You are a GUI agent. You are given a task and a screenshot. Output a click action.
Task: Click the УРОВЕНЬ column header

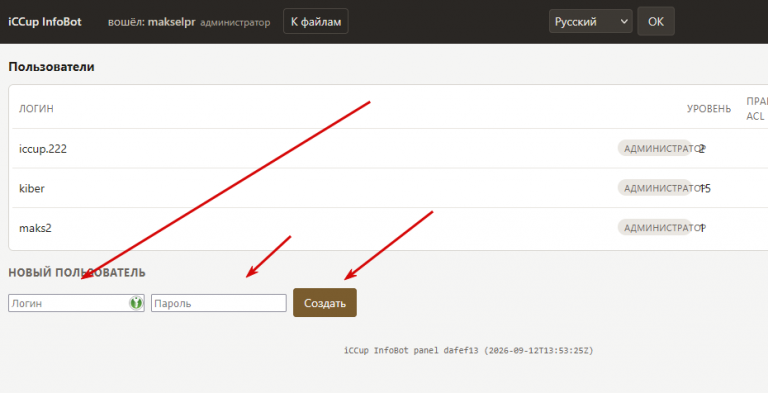click(x=709, y=109)
